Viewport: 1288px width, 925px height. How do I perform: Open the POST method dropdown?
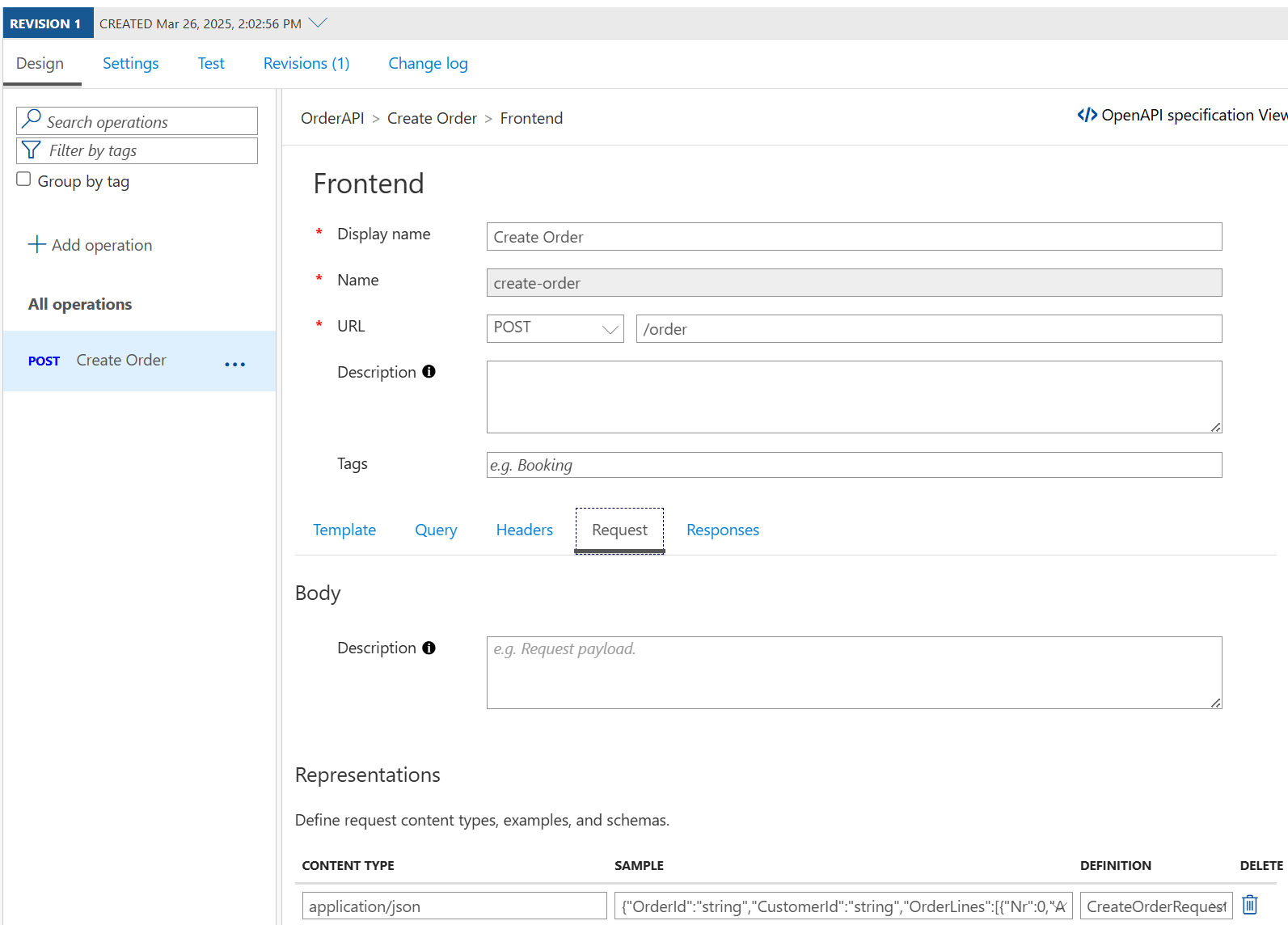point(555,328)
